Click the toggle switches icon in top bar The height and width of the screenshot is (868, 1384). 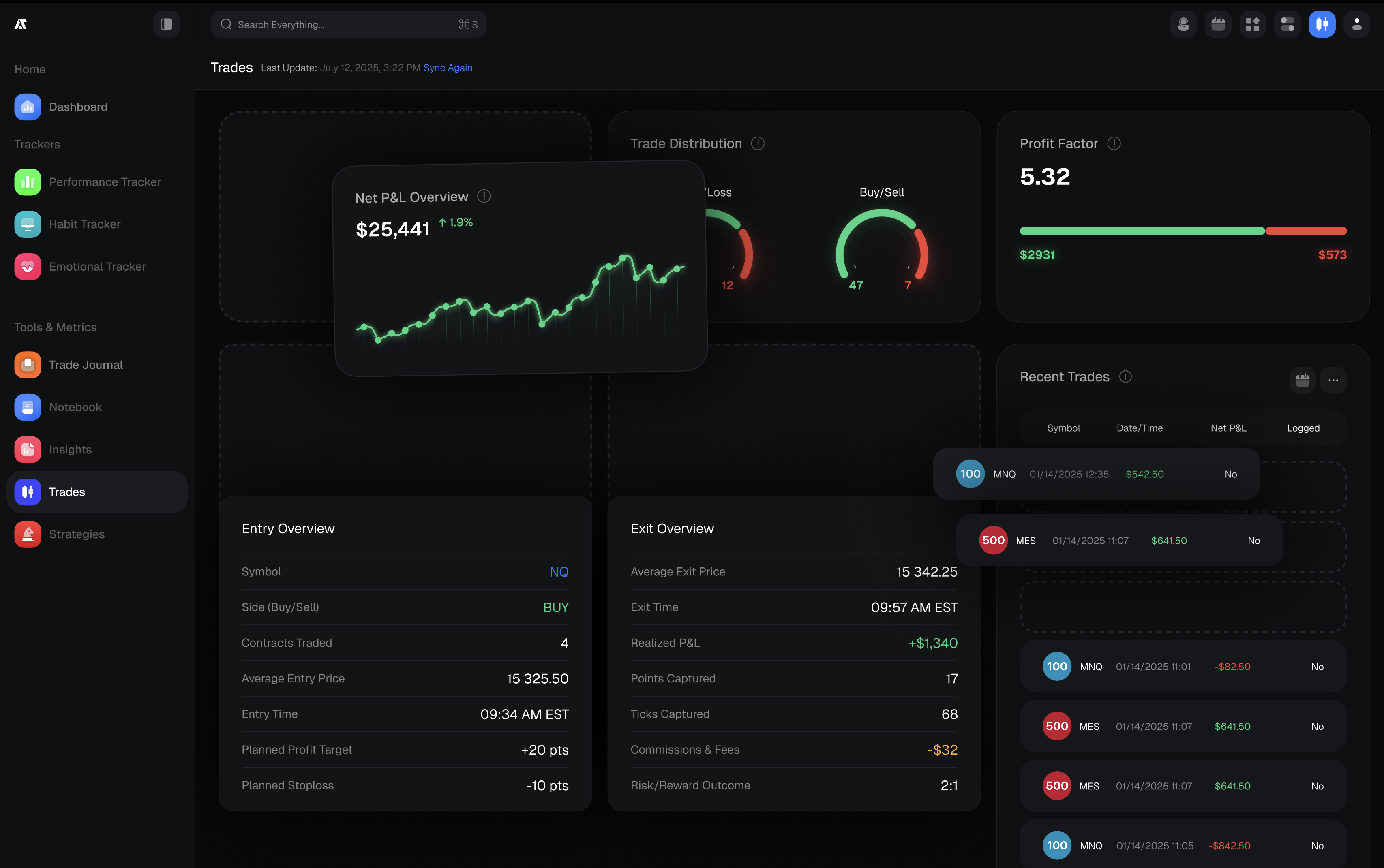(x=1287, y=24)
